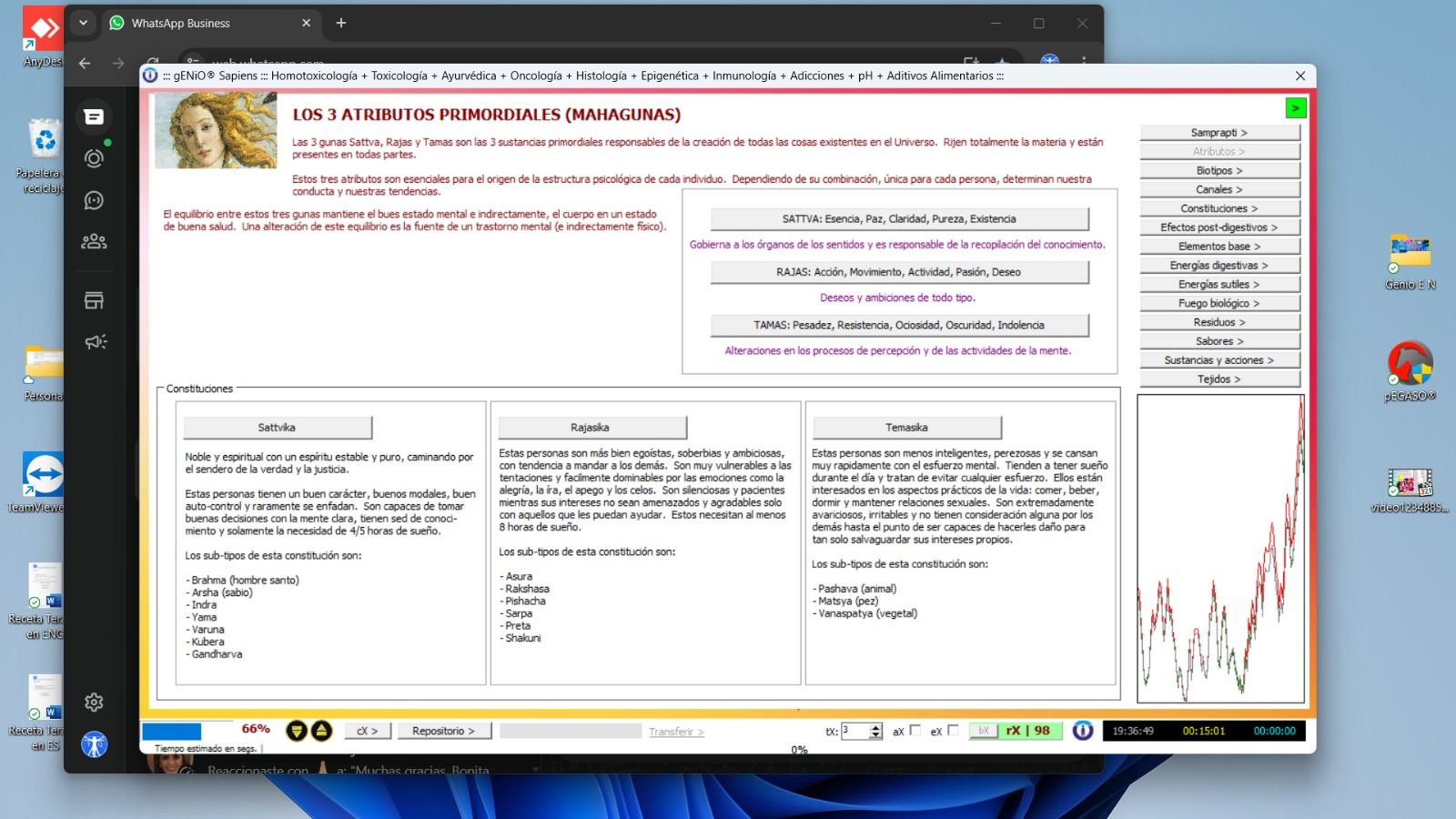Increase the tX value with up stepper
The height and width of the screenshot is (819, 1456).
875,727
